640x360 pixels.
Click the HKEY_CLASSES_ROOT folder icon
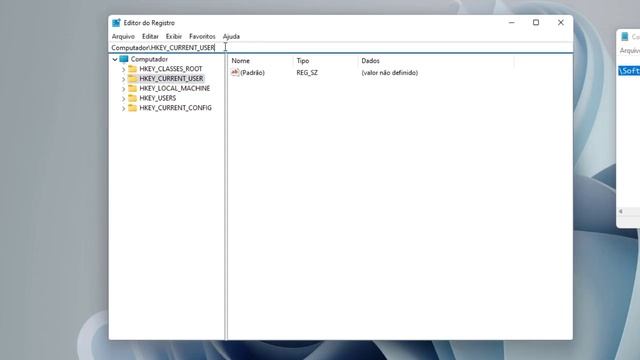pyautogui.click(x=132, y=69)
